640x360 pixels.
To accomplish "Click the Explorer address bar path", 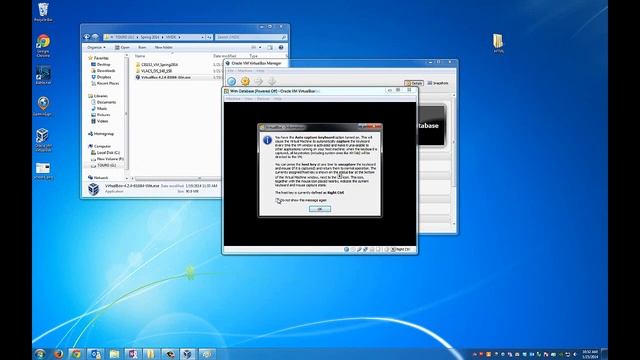I will pos(153,37).
